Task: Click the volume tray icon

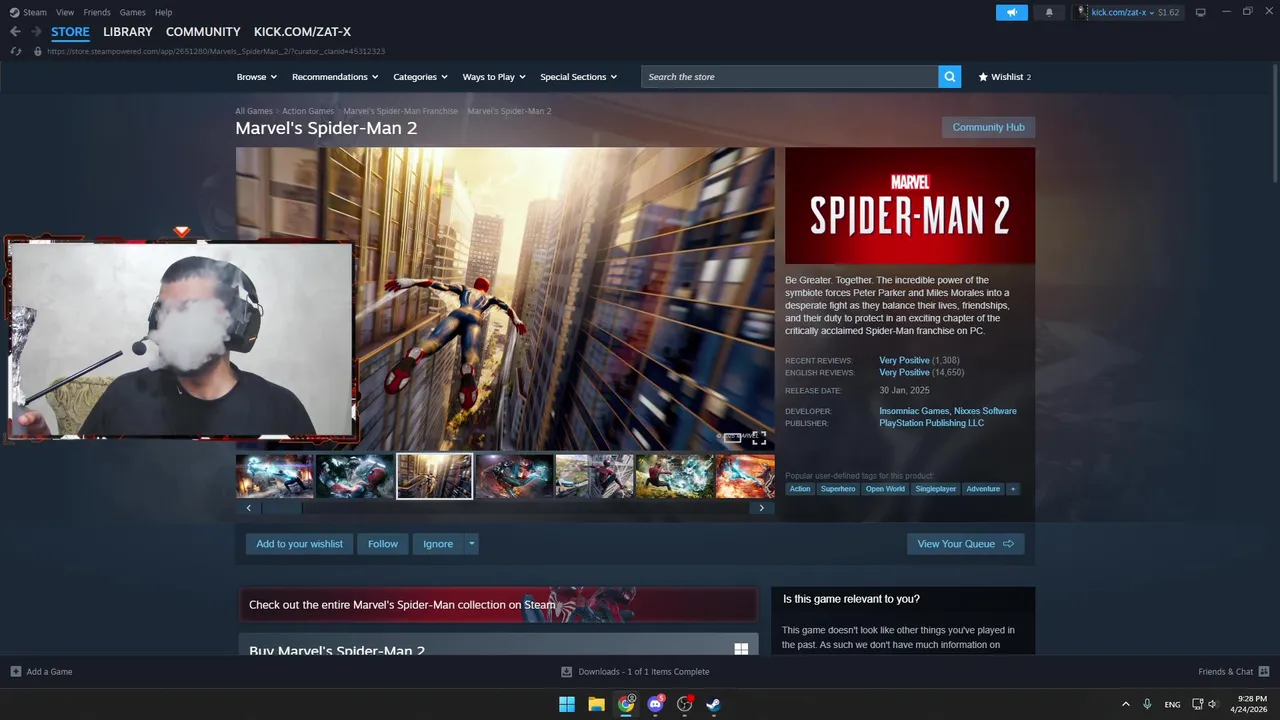Action: [1213, 704]
